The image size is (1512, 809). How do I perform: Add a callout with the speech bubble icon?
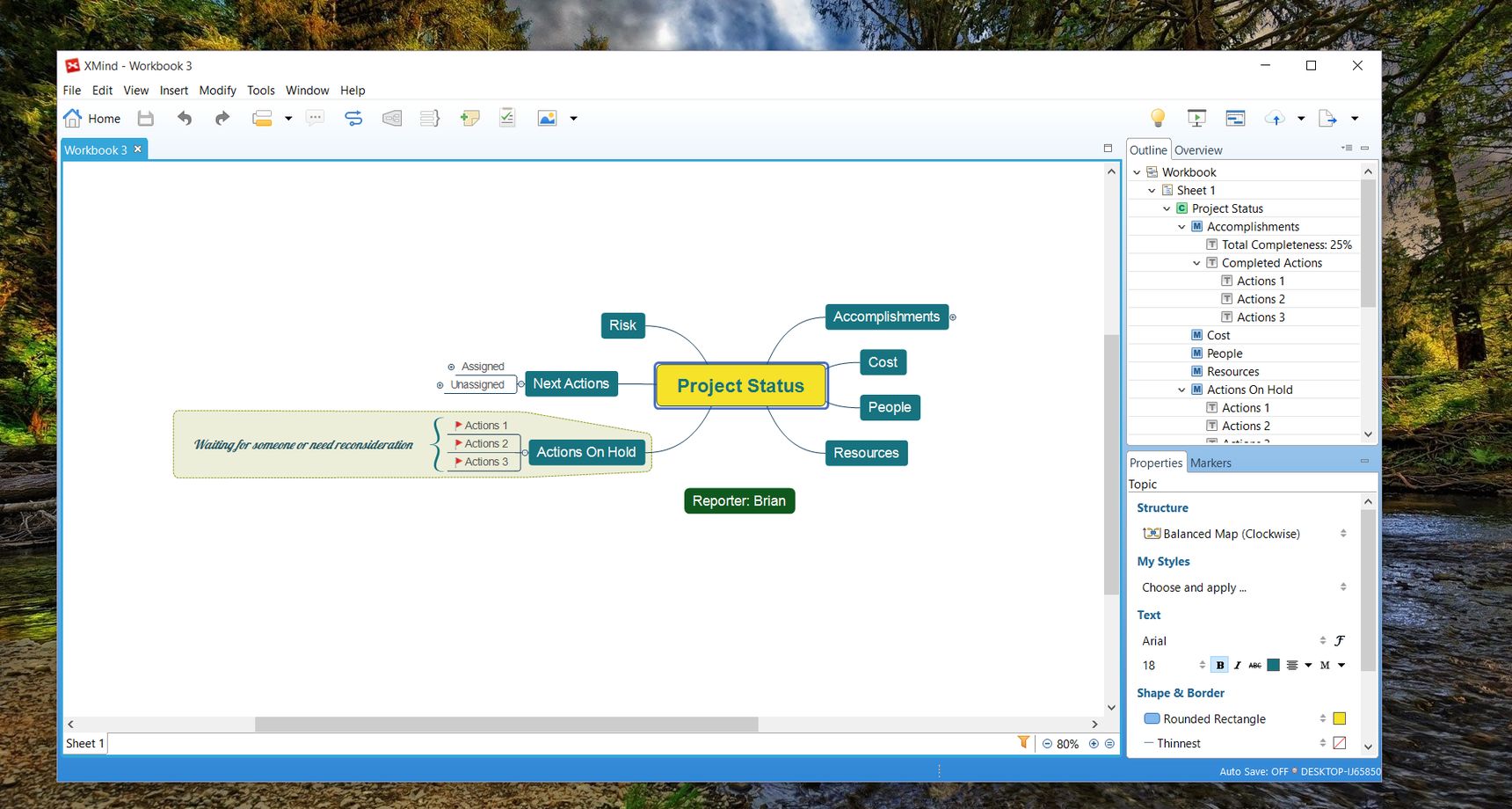tap(315, 118)
